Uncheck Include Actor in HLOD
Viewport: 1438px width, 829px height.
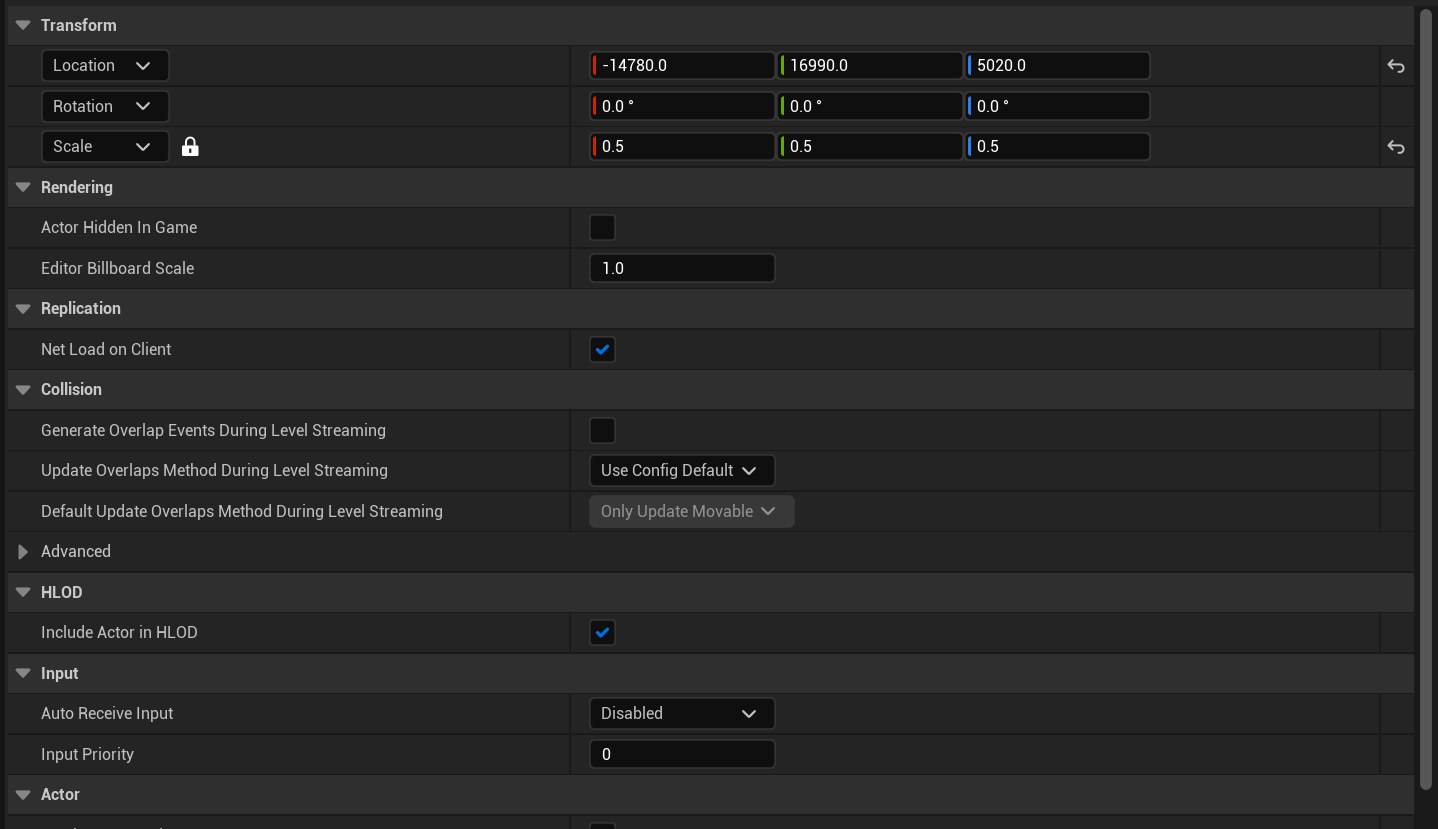pos(602,632)
